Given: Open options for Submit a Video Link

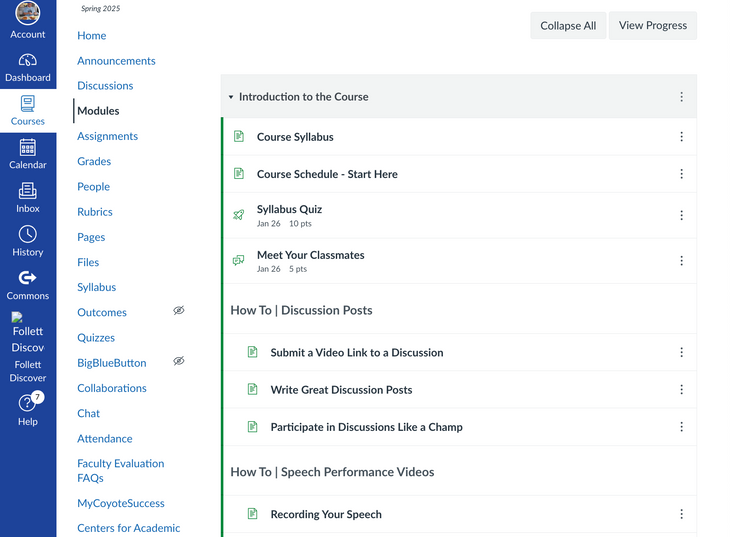Looking at the screenshot, I should click(x=682, y=352).
